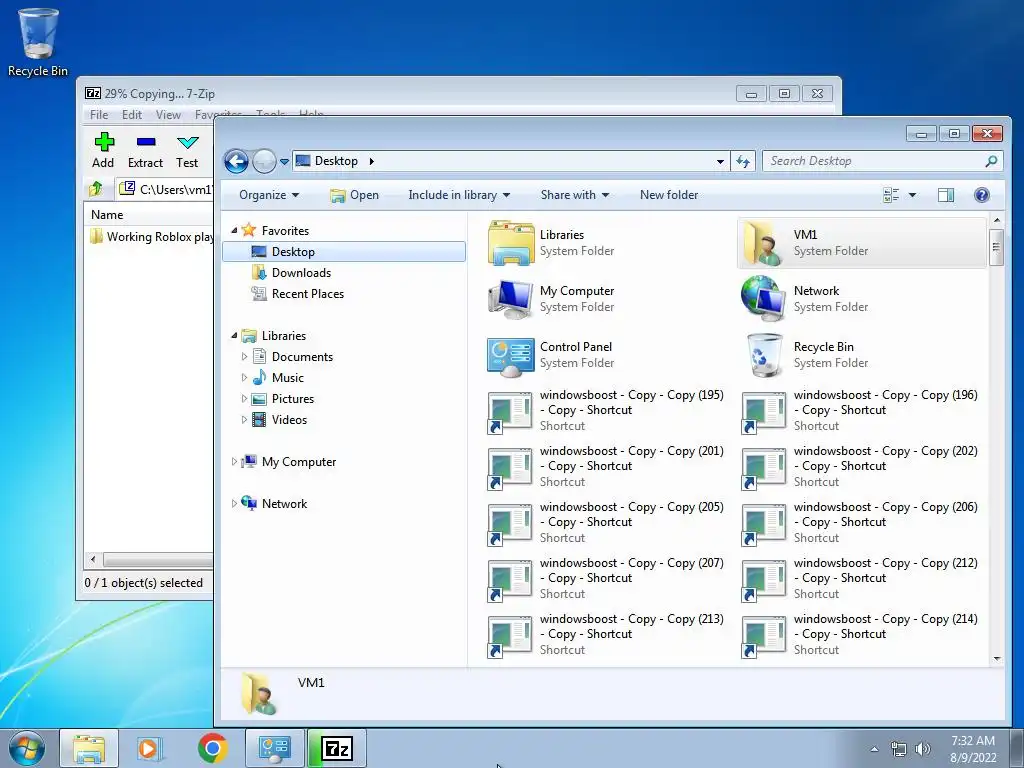Show the preview pane
Image resolution: width=1024 pixels, height=768 pixels.
coord(946,195)
